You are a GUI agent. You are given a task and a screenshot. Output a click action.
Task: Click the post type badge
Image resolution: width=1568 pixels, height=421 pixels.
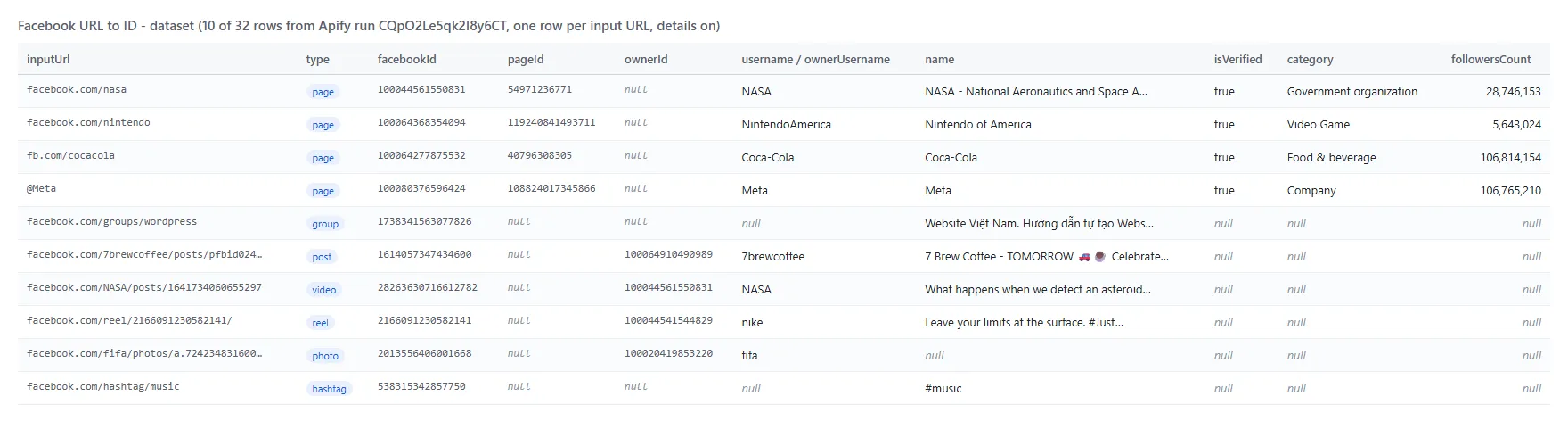pos(322,257)
